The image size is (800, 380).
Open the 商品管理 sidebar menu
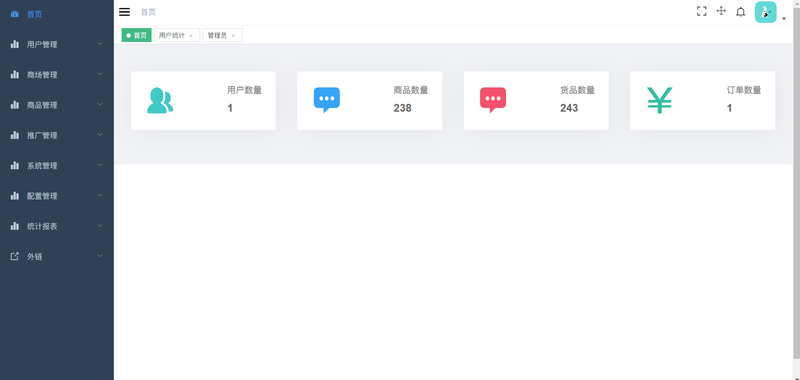coord(57,105)
